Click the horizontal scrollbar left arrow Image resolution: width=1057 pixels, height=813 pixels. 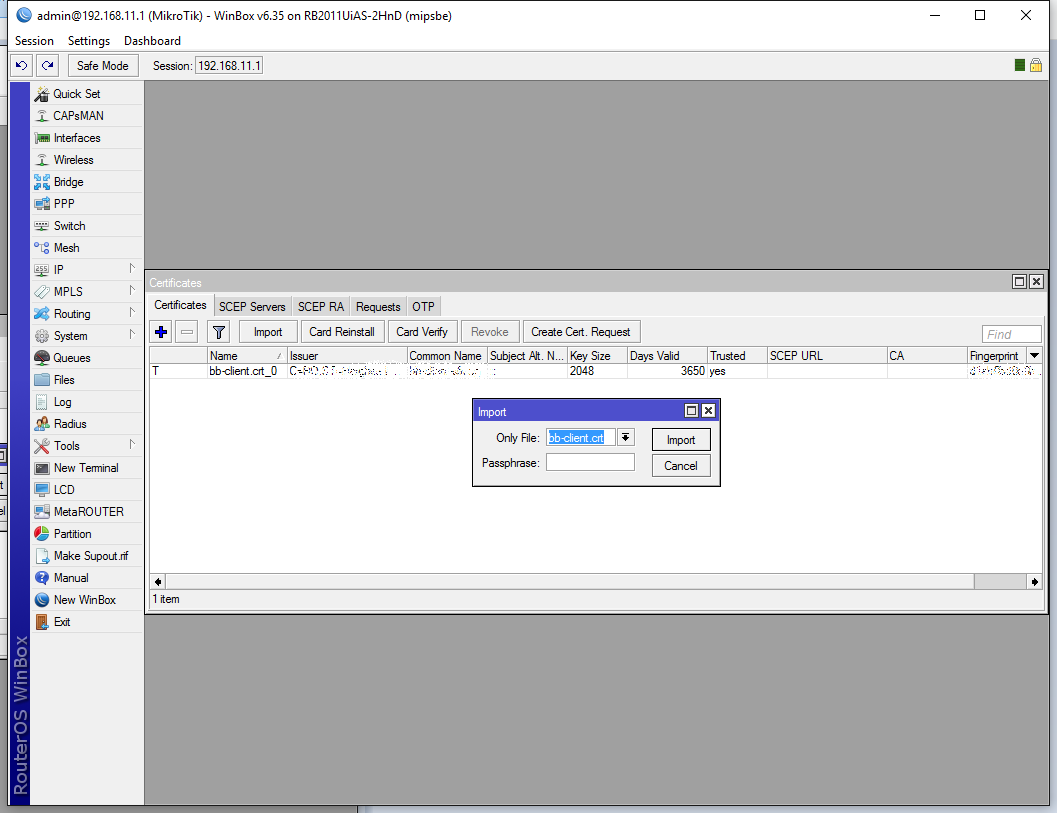pyautogui.click(x=158, y=582)
